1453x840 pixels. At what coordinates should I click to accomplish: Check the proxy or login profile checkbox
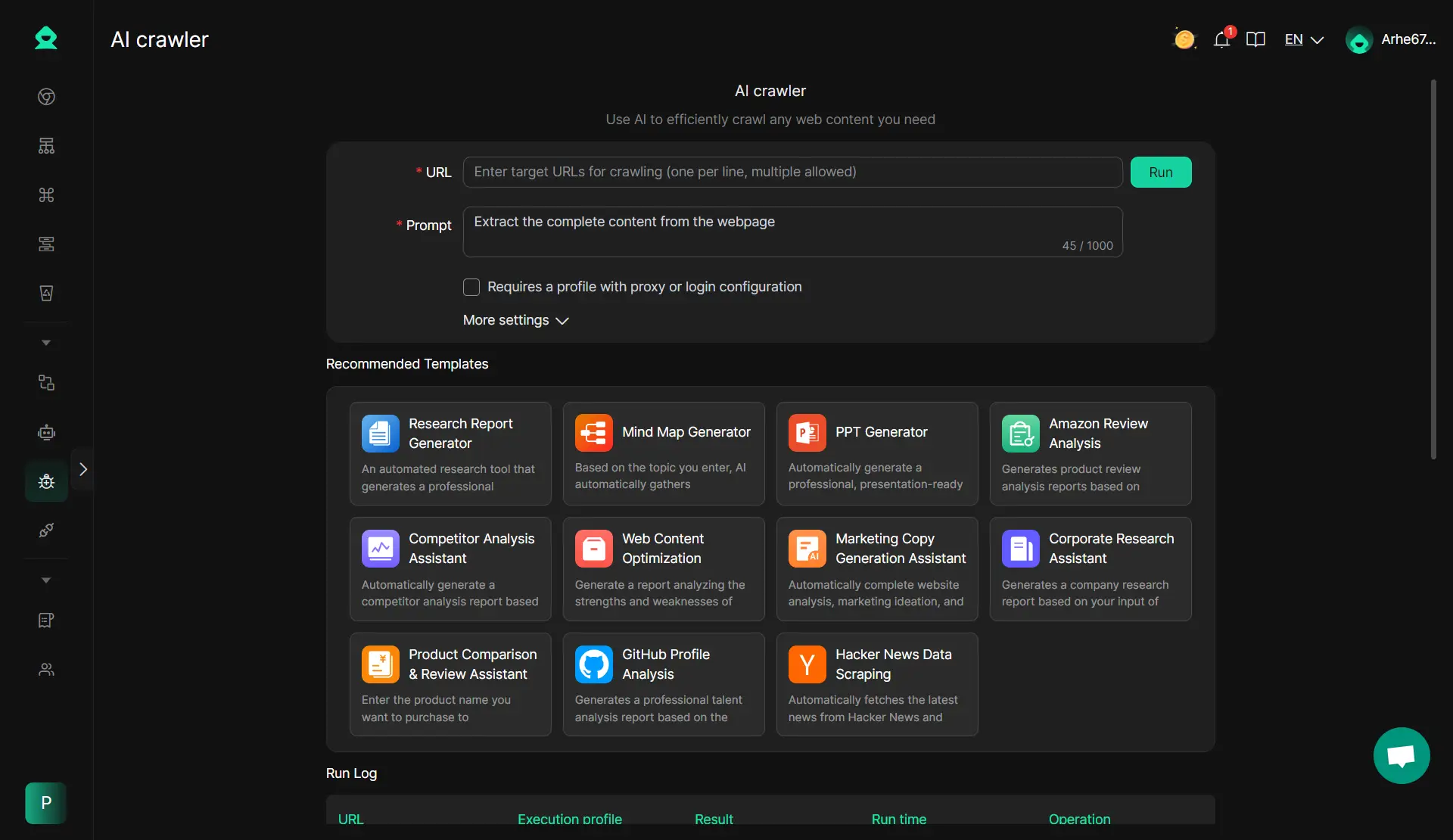[x=471, y=287]
